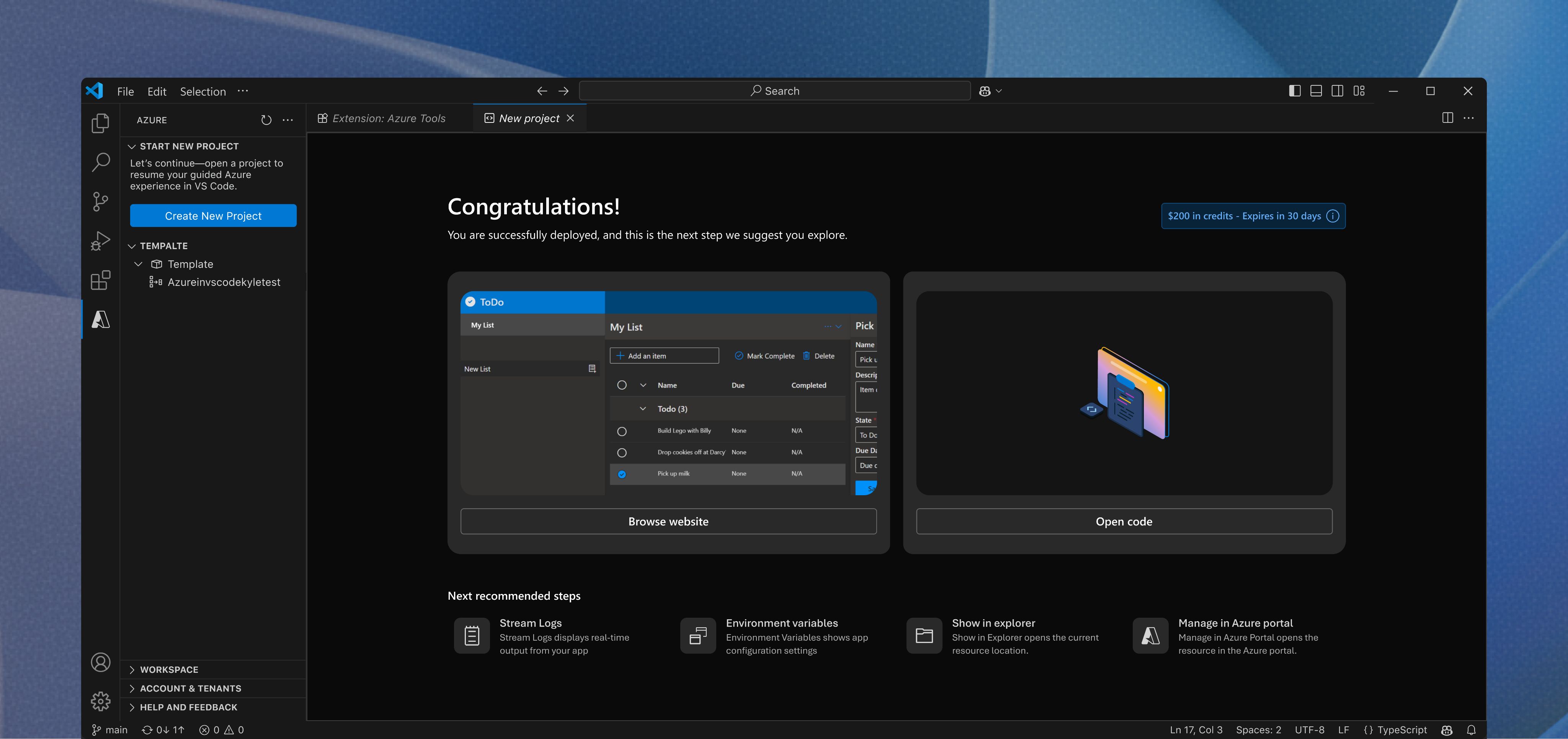Switch to Extension: Azure Tools tab

(x=390, y=118)
